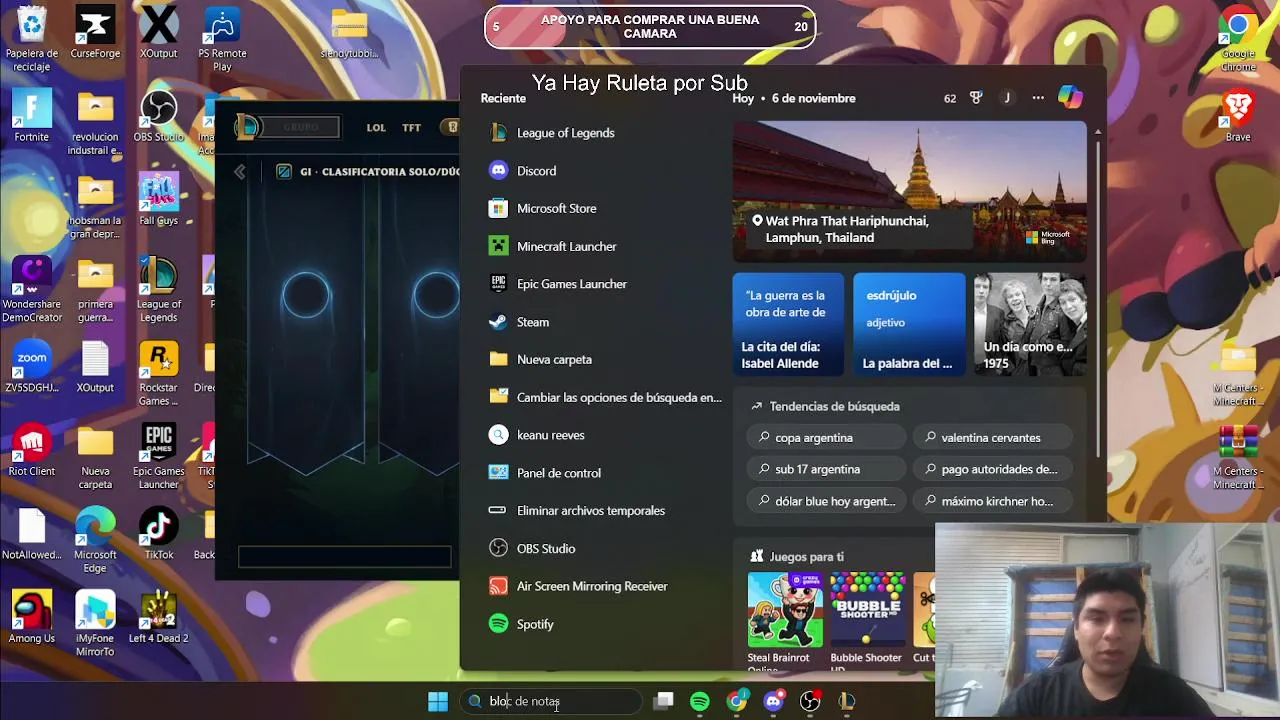Click the taskbar search box
The height and width of the screenshot is (720, 1280).
550,702
